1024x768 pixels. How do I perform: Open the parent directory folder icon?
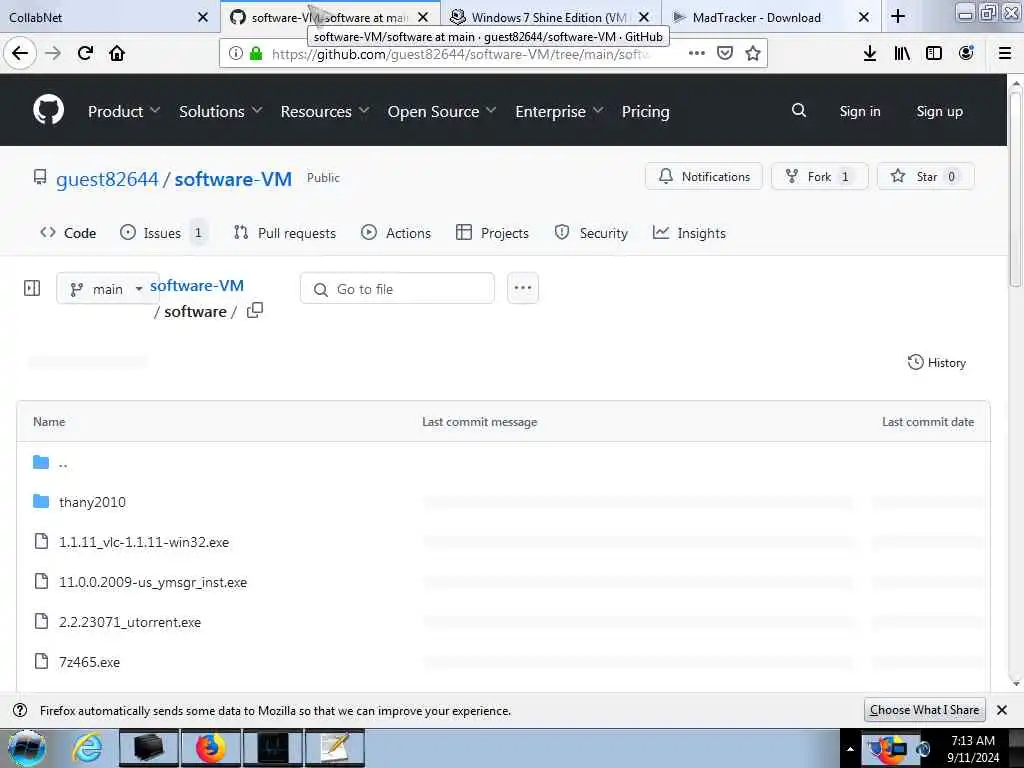pyautogui.click(x=41, y=462)
